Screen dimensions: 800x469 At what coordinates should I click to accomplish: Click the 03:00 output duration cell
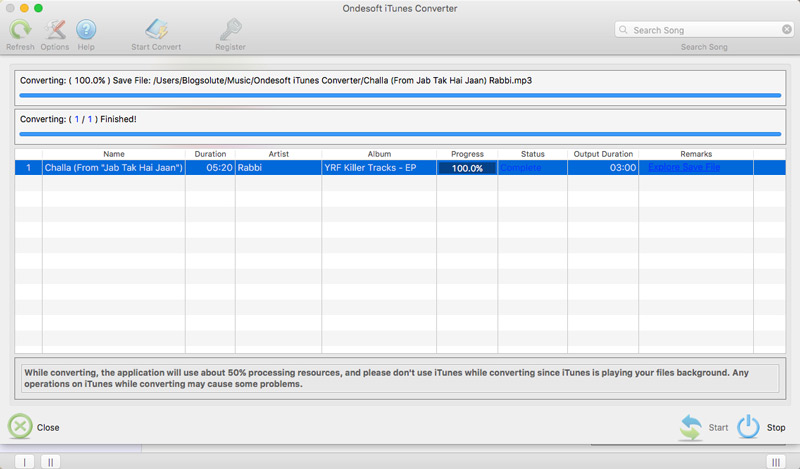coord(603,167)
